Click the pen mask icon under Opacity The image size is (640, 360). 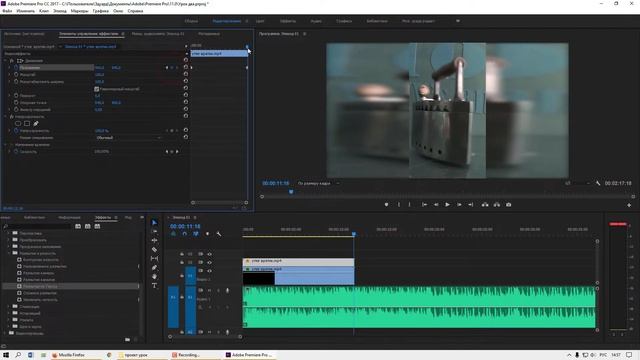tap(36, 123)
